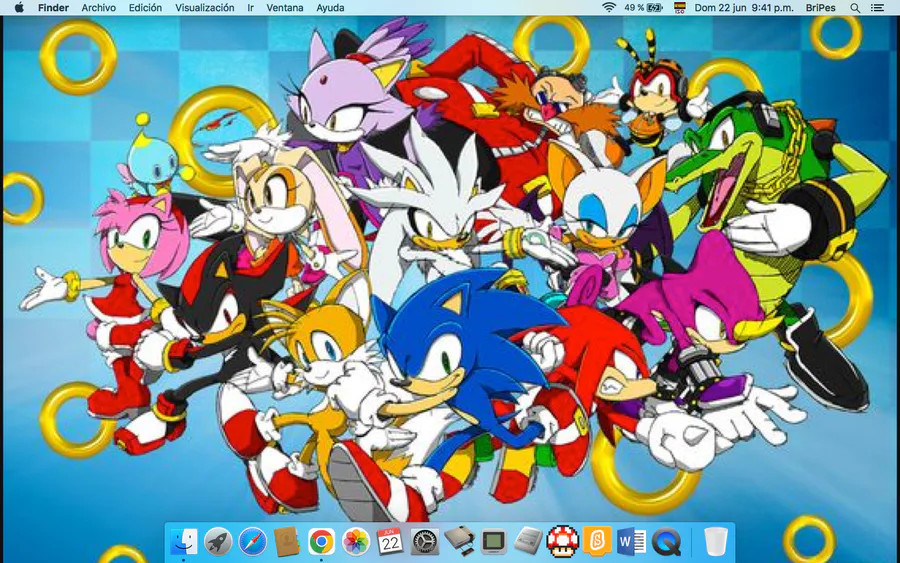The image size is (900, 563).
Task: Open the Archivo menu
Action: coord(98,7)
